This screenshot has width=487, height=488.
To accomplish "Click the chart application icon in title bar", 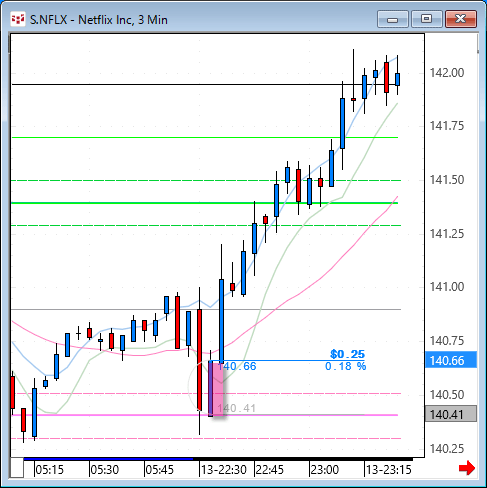I will tap(17, 19).
